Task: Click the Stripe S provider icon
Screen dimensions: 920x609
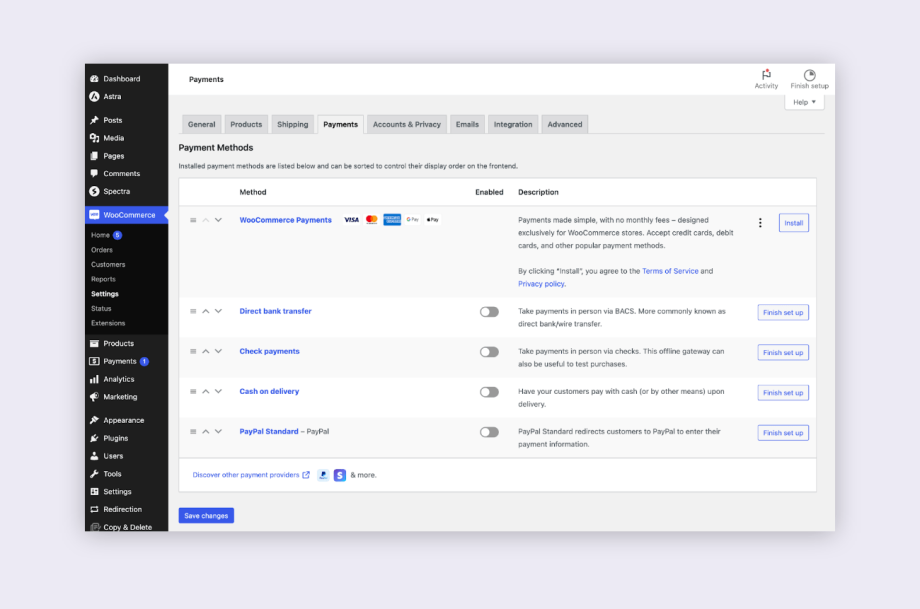Action: [x=340, y=475]
